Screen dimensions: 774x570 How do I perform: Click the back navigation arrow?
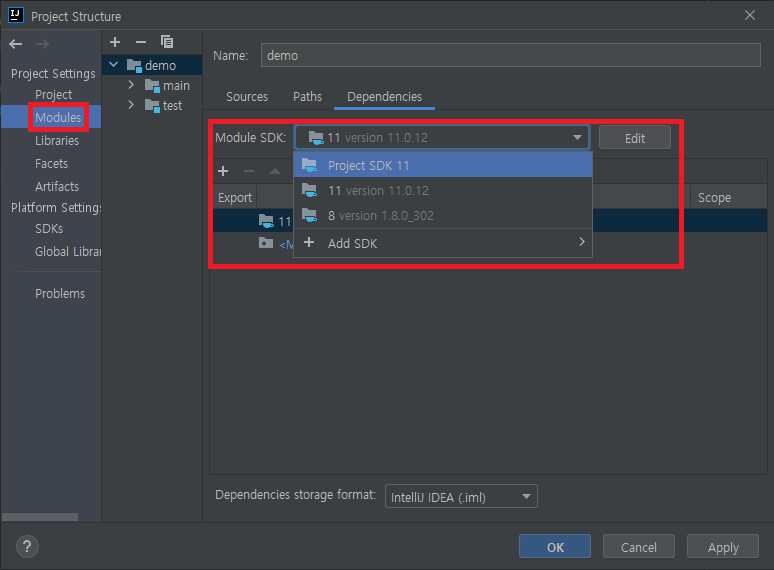point(16,44)
